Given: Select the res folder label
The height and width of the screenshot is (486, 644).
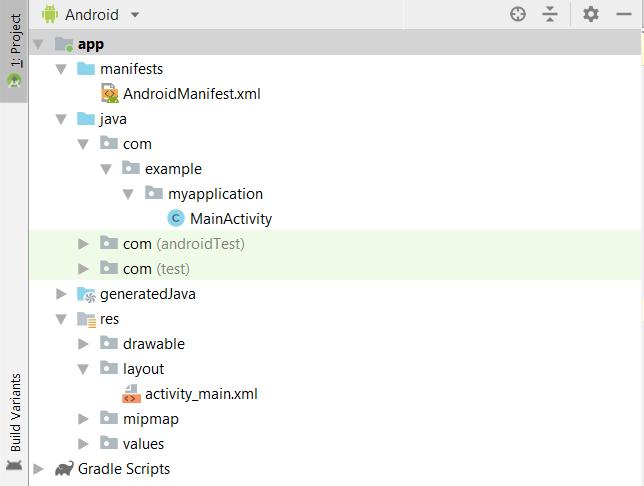Looking at the screenshot, I should tap(109, 319).
